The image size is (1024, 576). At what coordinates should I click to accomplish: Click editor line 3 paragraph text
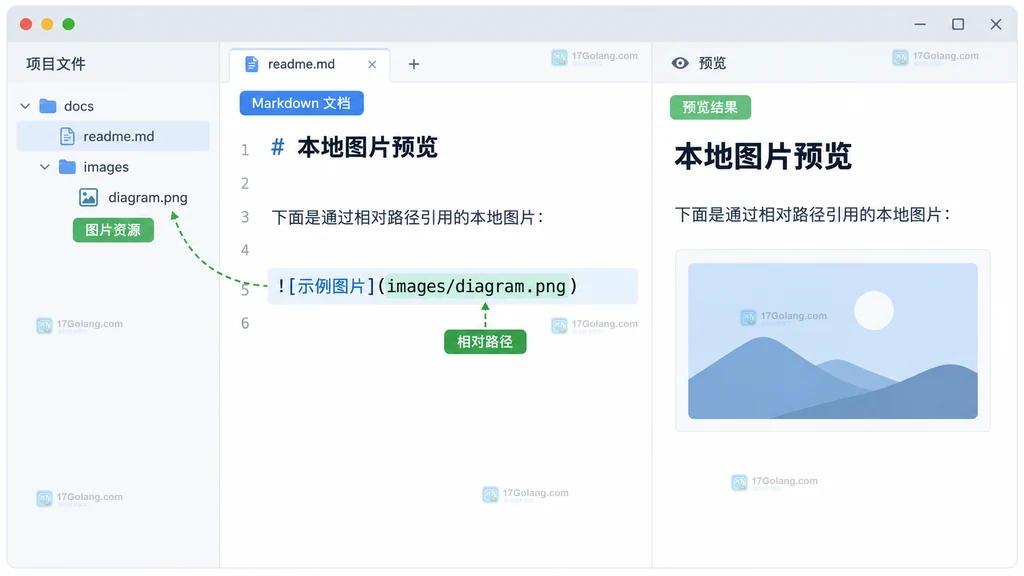(408, 217)
